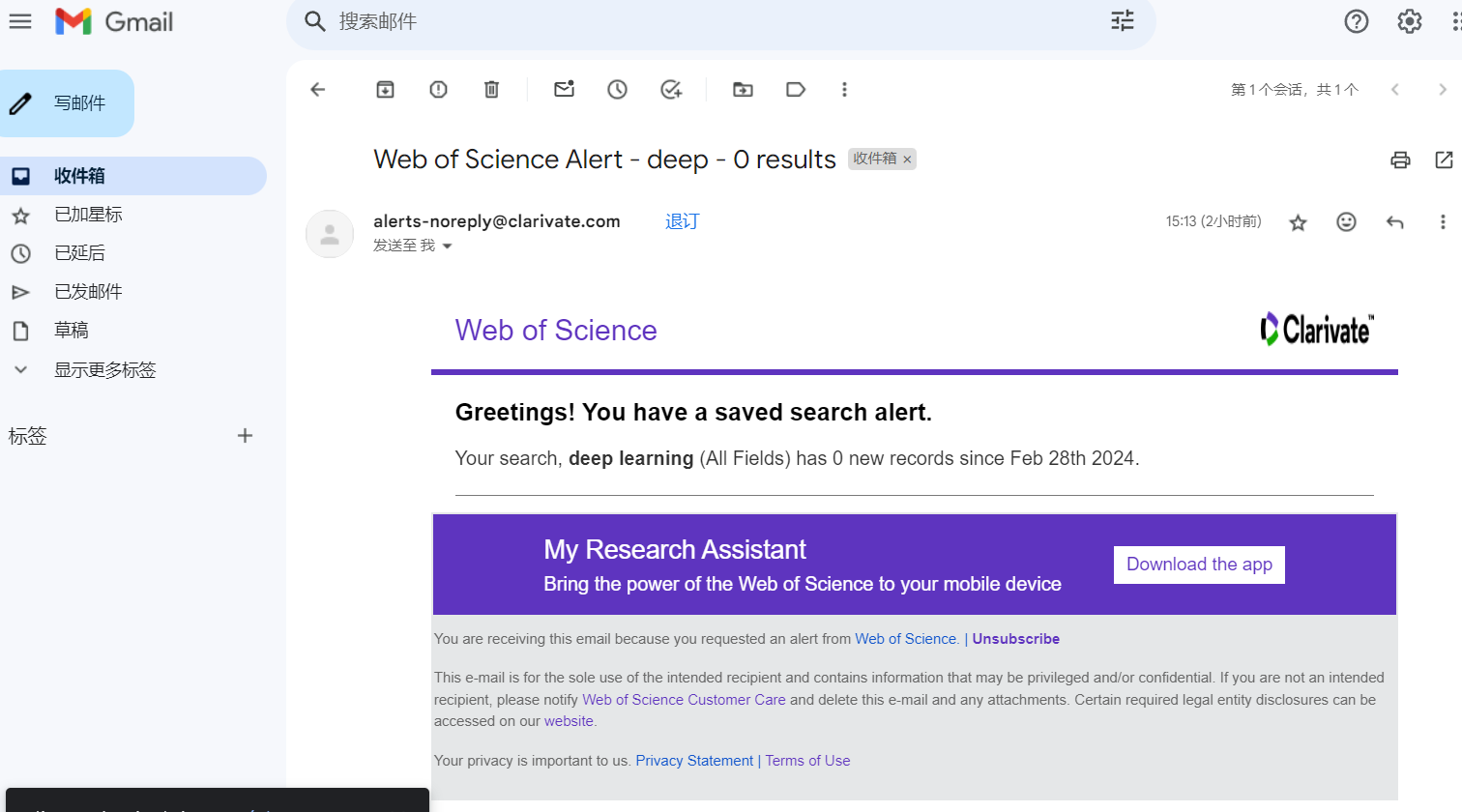Click the sender avatar icon
Viewport: 1462px width, 812px height.
[330, 234]
